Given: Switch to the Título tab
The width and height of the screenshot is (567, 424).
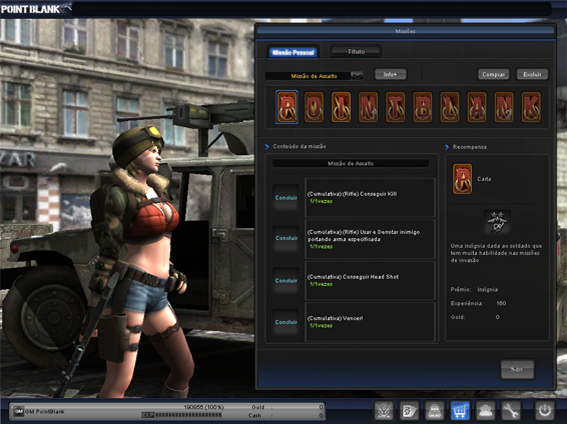Looking at the screenshot, I should point(356,51).
